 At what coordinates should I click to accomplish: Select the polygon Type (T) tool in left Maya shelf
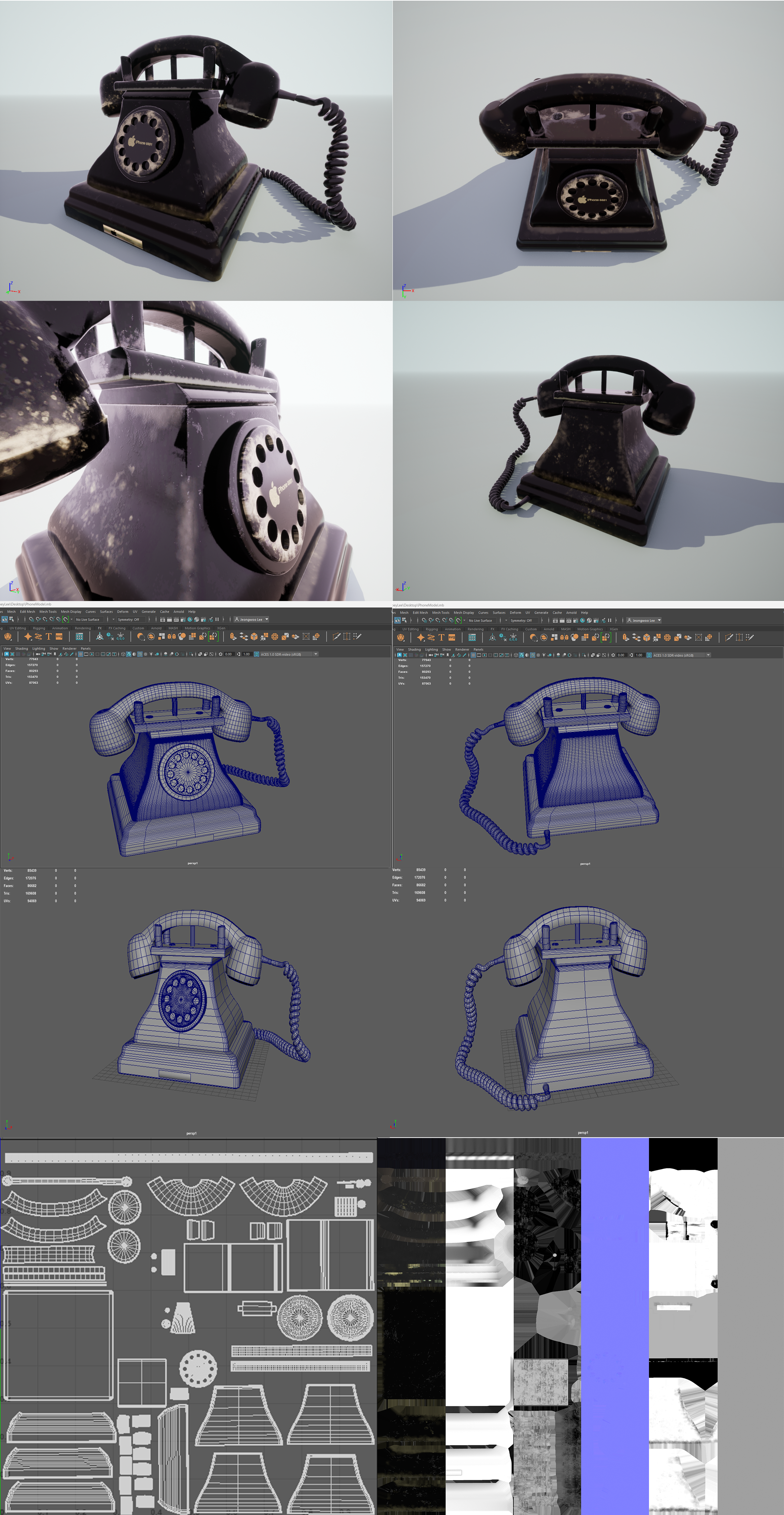tap(49, 636)
